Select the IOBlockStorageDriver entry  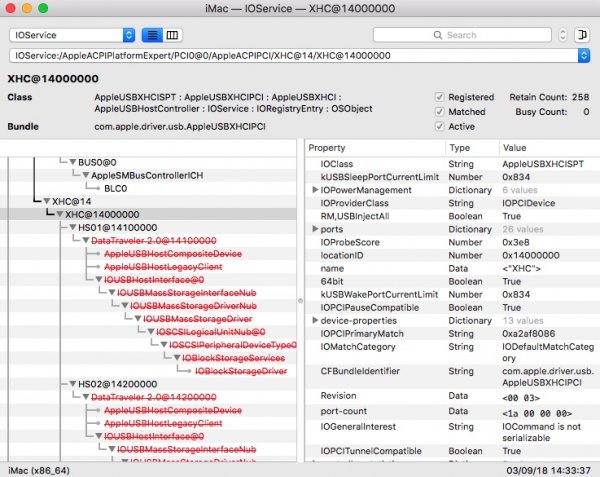click(241, 371)
